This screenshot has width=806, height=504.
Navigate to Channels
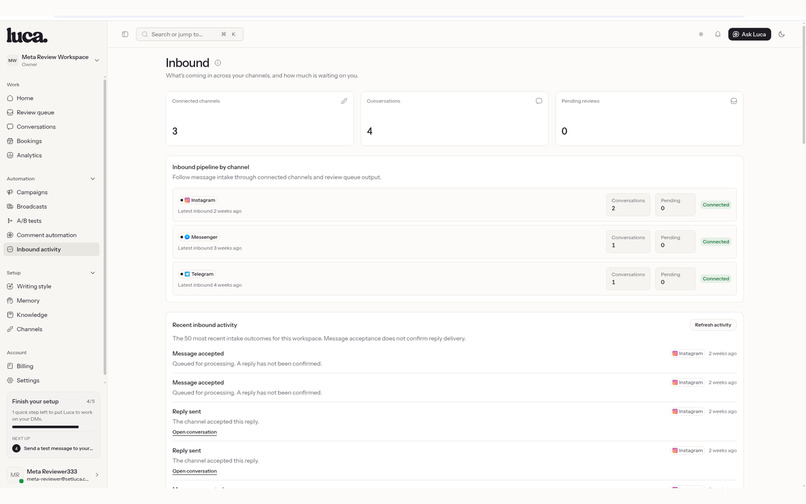(51, 329)
